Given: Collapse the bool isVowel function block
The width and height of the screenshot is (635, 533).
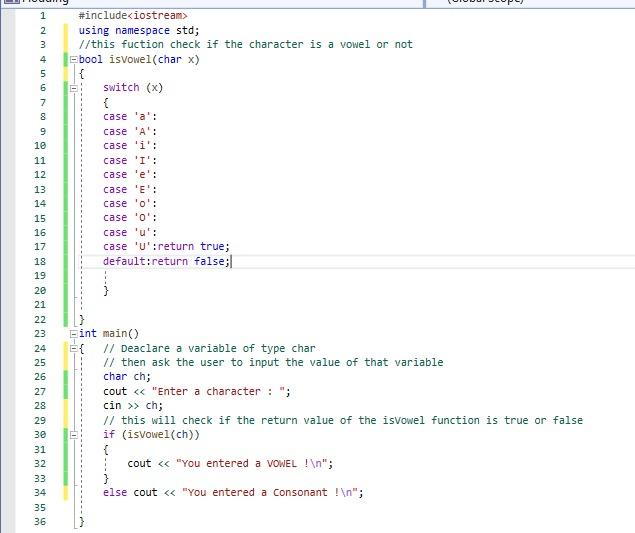Looking at the screenshot, I should pos(73,60).
